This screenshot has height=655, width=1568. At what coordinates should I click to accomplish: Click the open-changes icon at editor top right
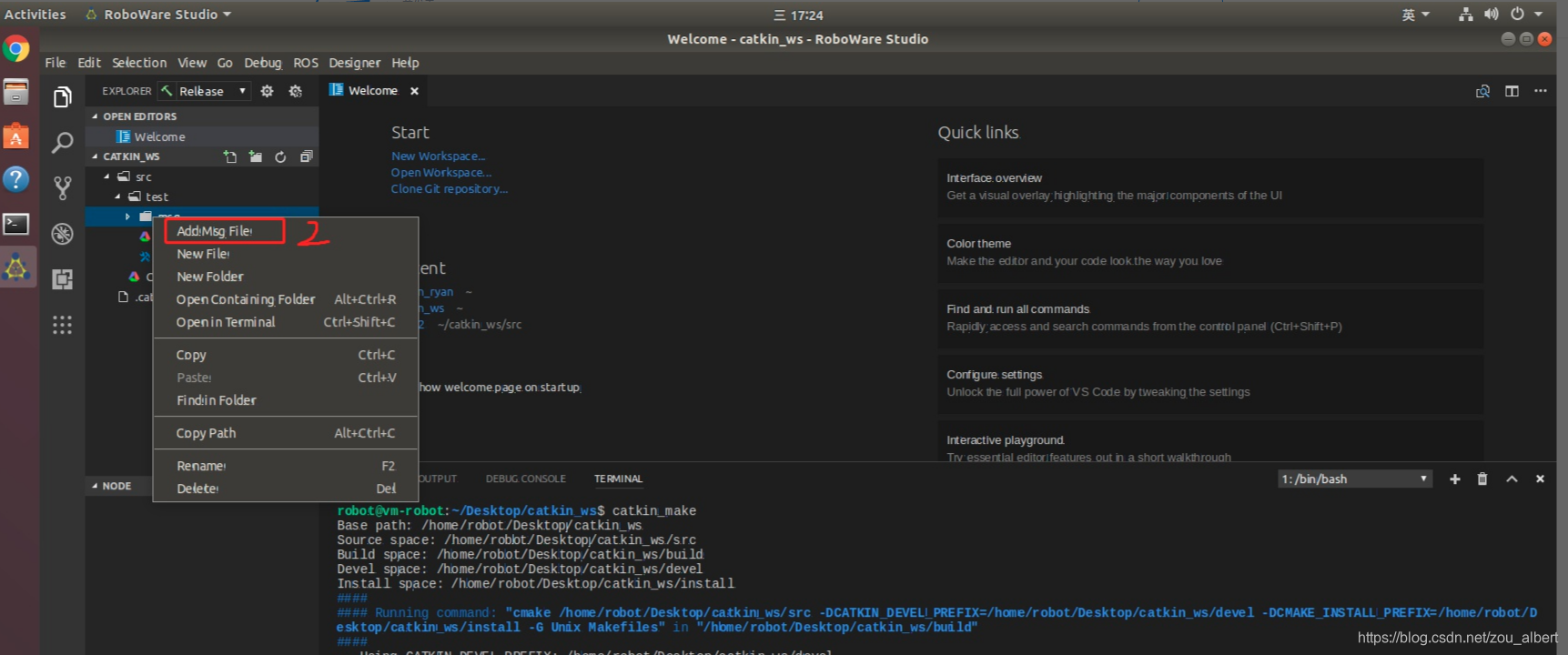(x=1482, y=91)
